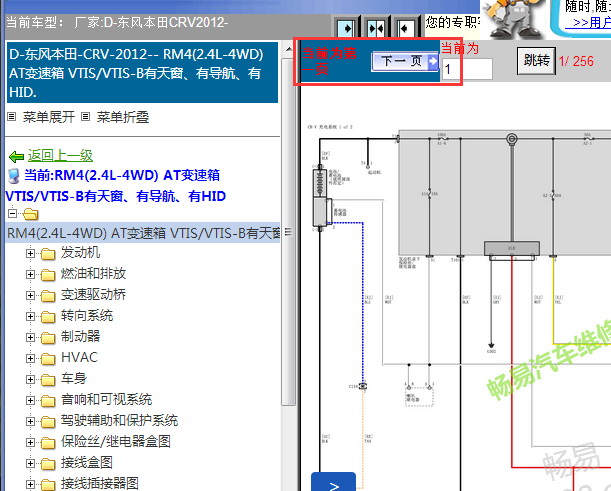The image size is (611, 491).
Task: Click the green back arrow icon
Action: (16, 157)
